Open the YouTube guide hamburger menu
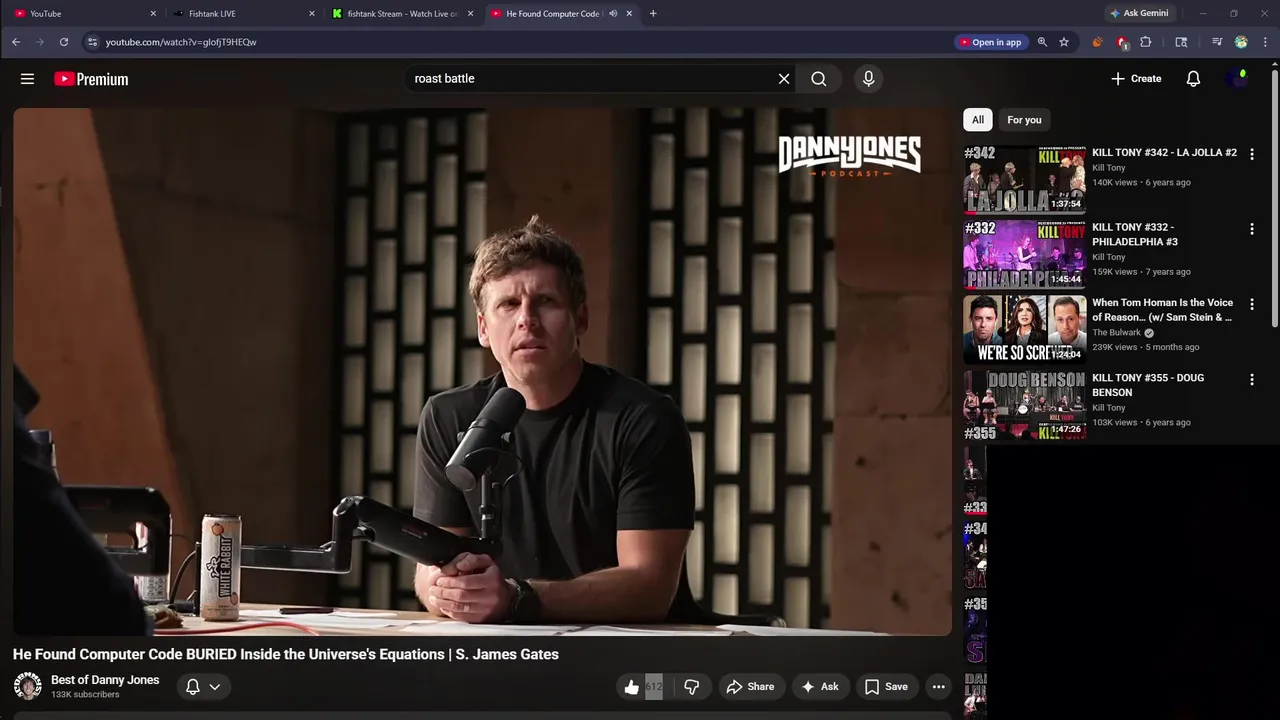 click(28, 79)
